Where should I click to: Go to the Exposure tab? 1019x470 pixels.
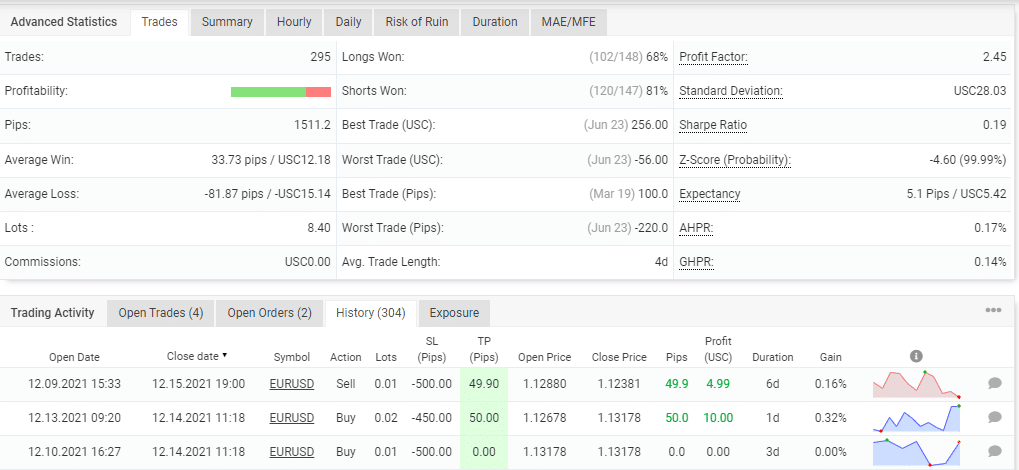click(x=454, y=313)
